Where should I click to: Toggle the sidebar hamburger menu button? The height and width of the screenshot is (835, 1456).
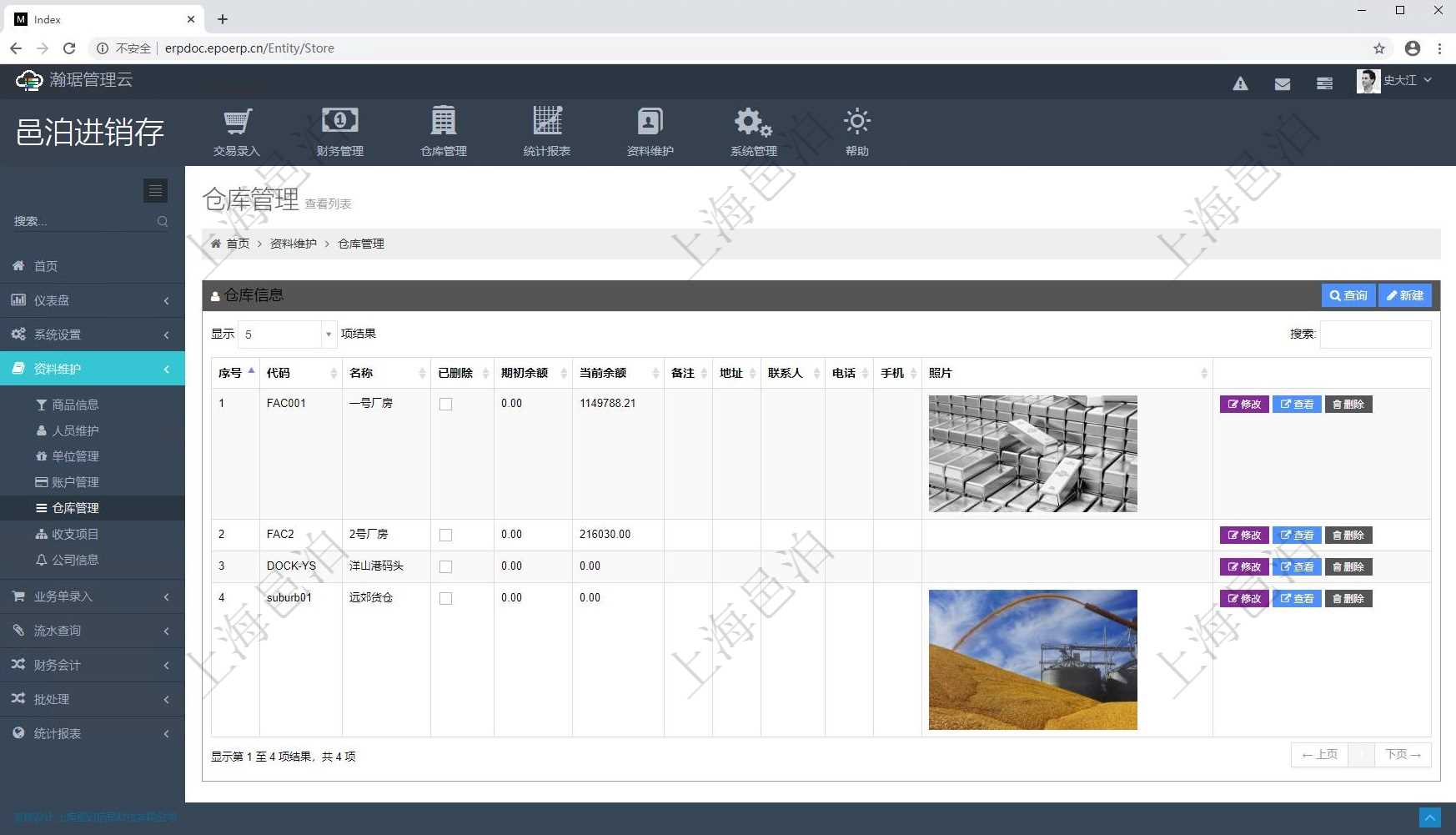(x=155, y=191)
